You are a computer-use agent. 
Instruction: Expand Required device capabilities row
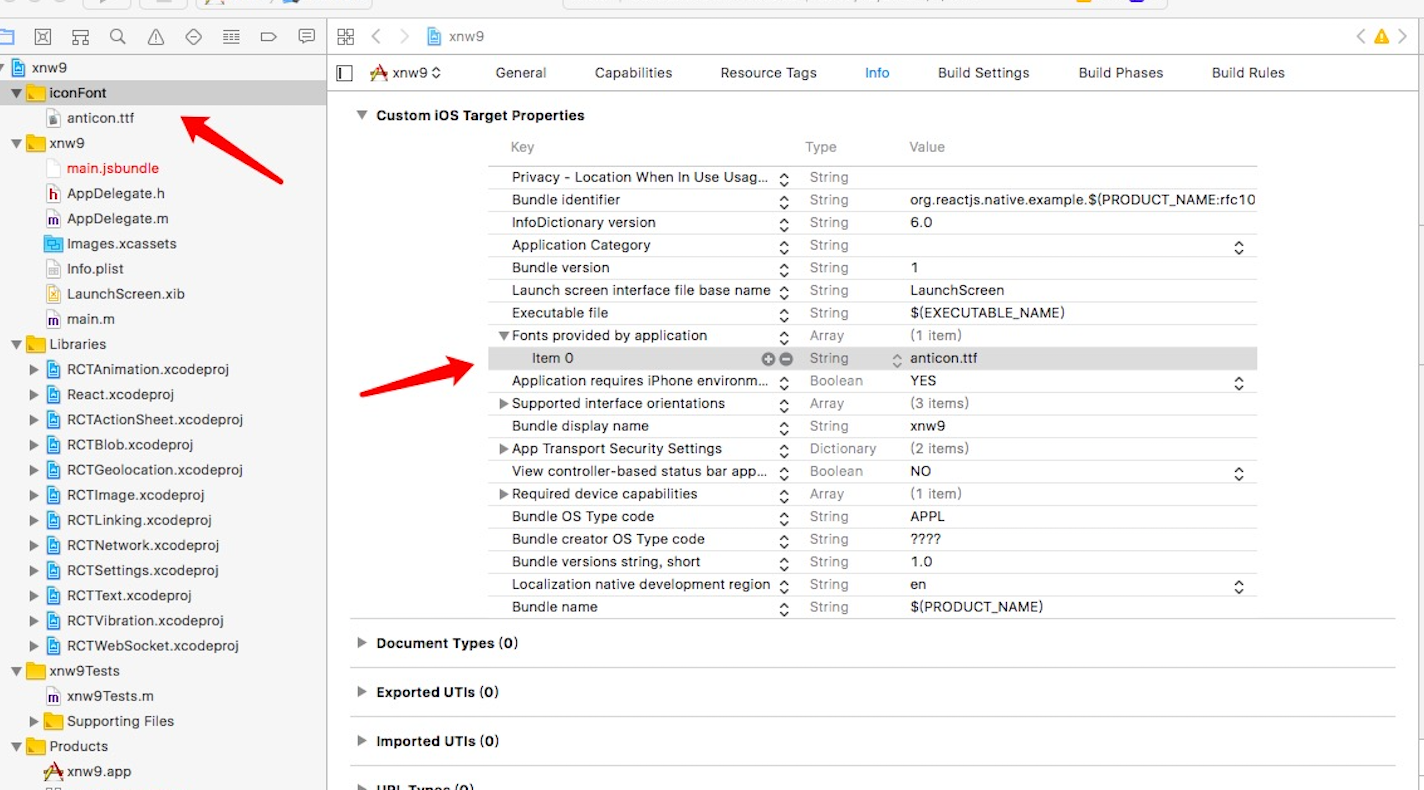[x=504, y=494]
